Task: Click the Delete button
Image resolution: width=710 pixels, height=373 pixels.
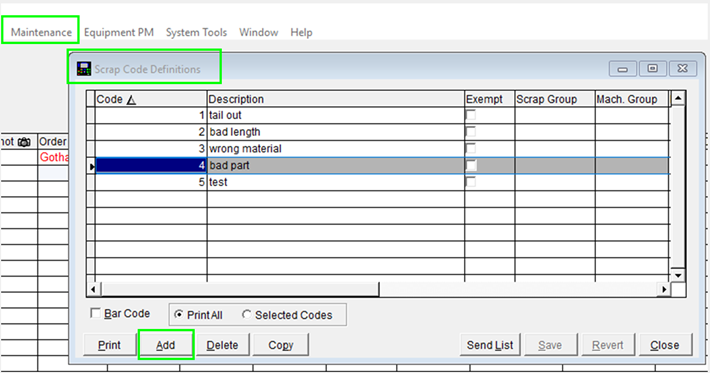Action: point(222,345)
